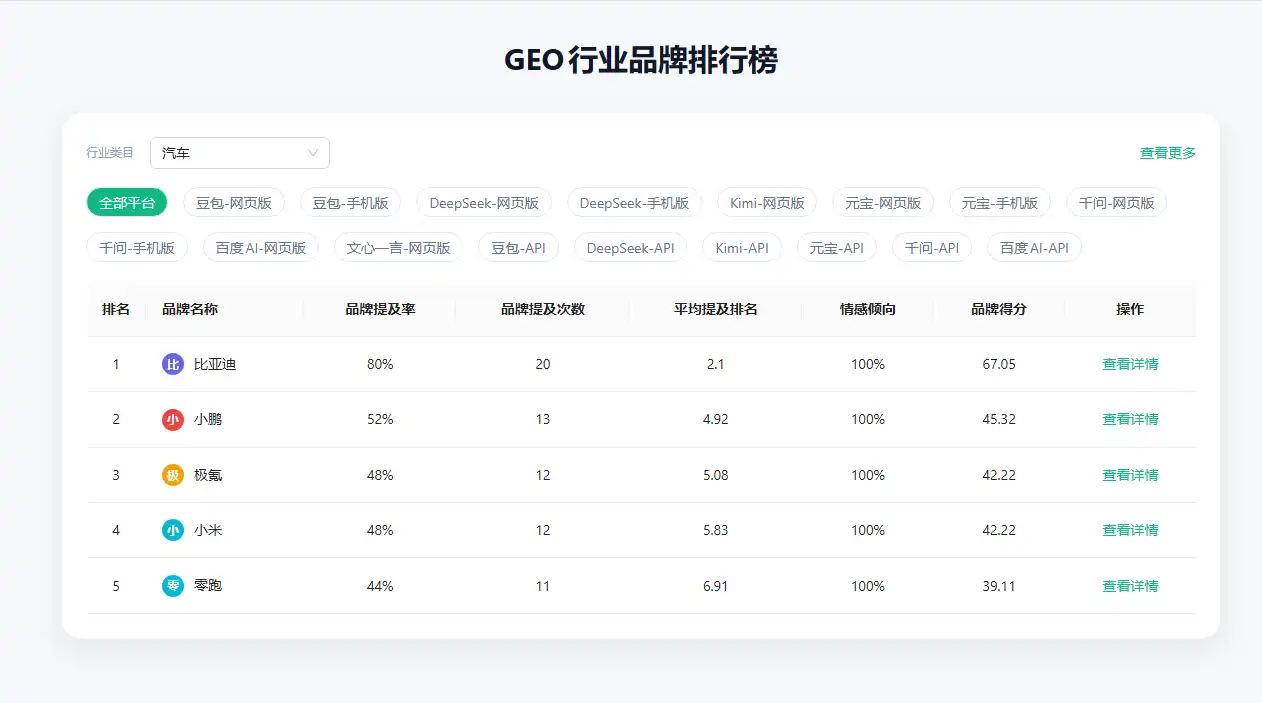1262x703 pixels.
Task: Click mention count 20 for 比亚迪
Action: point(543,364)
